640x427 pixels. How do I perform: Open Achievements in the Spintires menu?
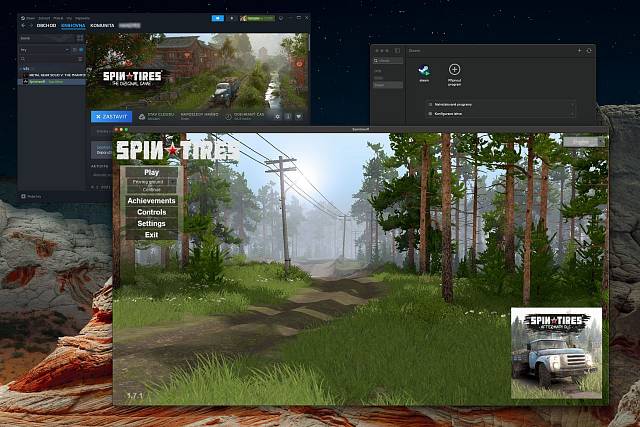(x=151, y=201)
